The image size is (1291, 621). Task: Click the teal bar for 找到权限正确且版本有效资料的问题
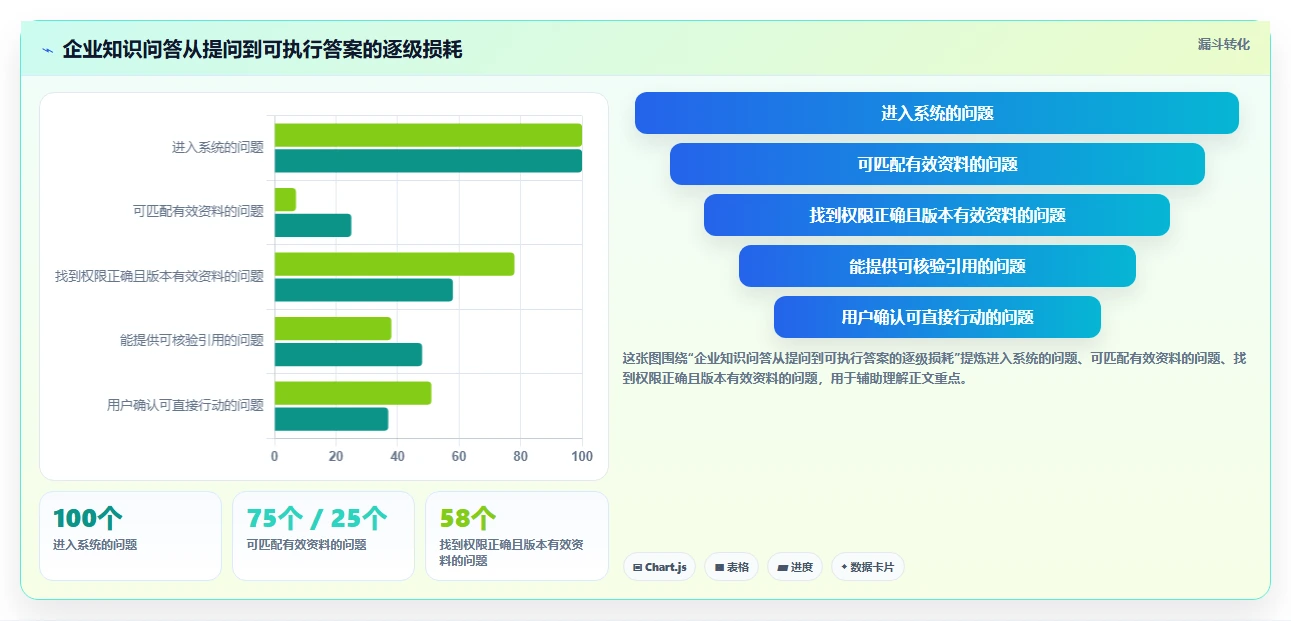[364, 290]
